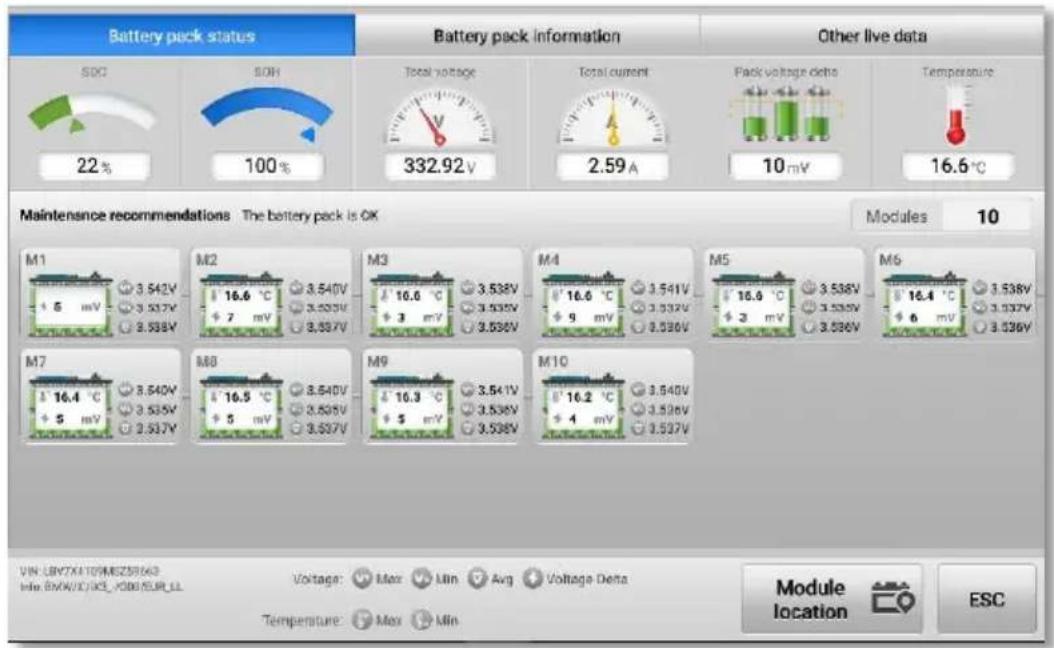Open Module location view
Screen dimensions: 1054x648
click(832, 599)
